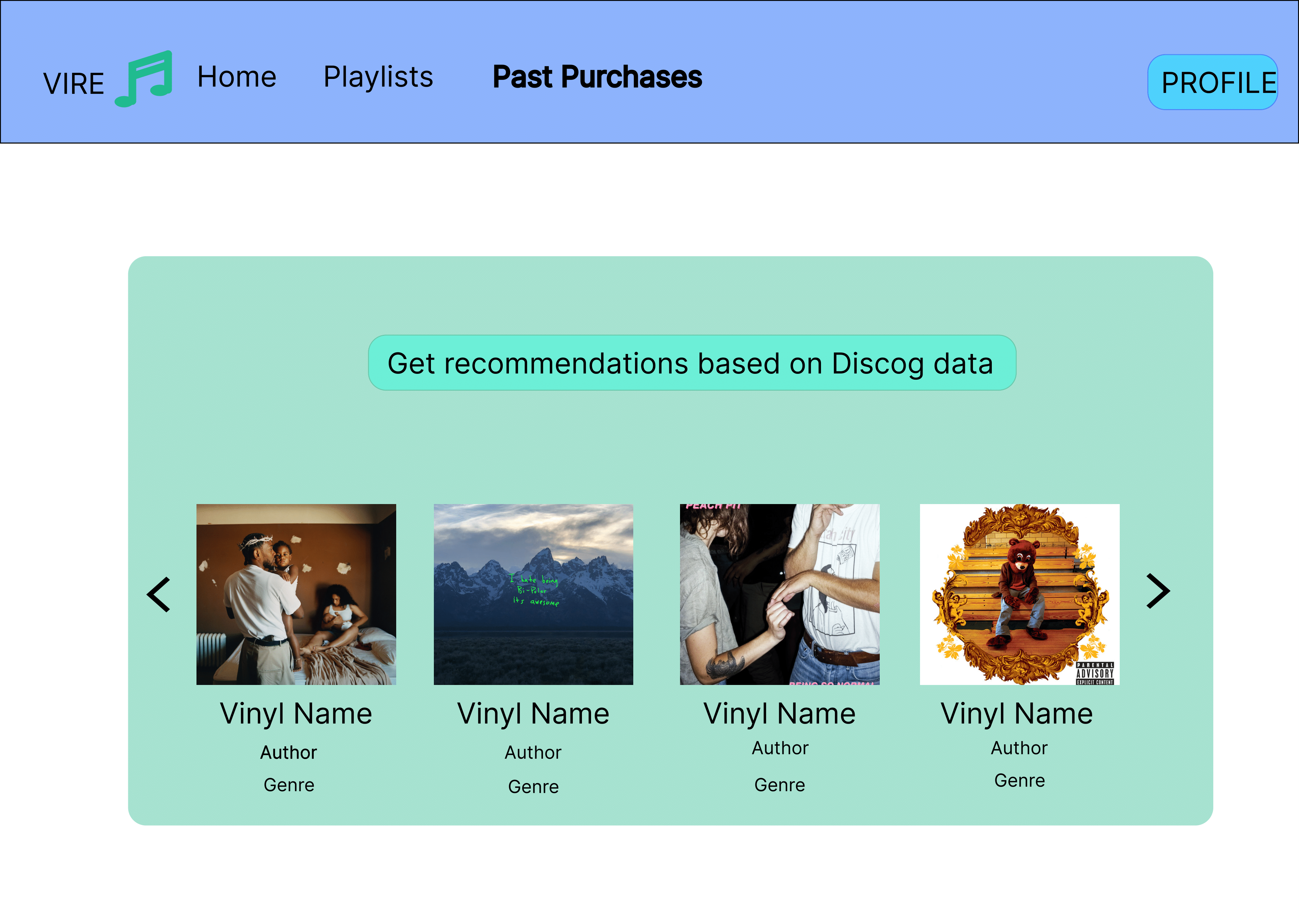The width and height of the screenshot is (1299, 924).
Task: Click Vinyl Name under the mountain album
Action: pyautogui.click(x=533, y=714)
